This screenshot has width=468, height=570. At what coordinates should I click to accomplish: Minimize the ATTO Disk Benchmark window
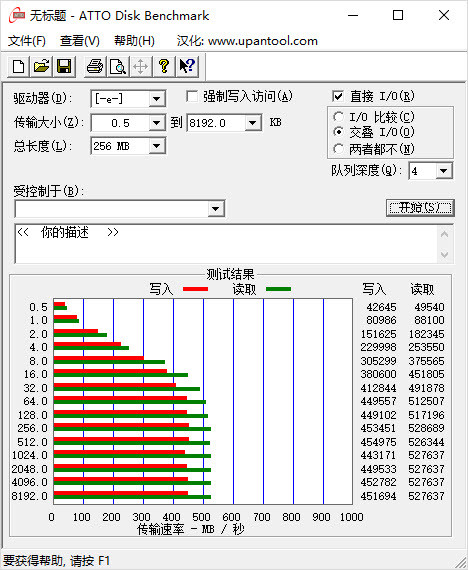click(x=353, y=15)
